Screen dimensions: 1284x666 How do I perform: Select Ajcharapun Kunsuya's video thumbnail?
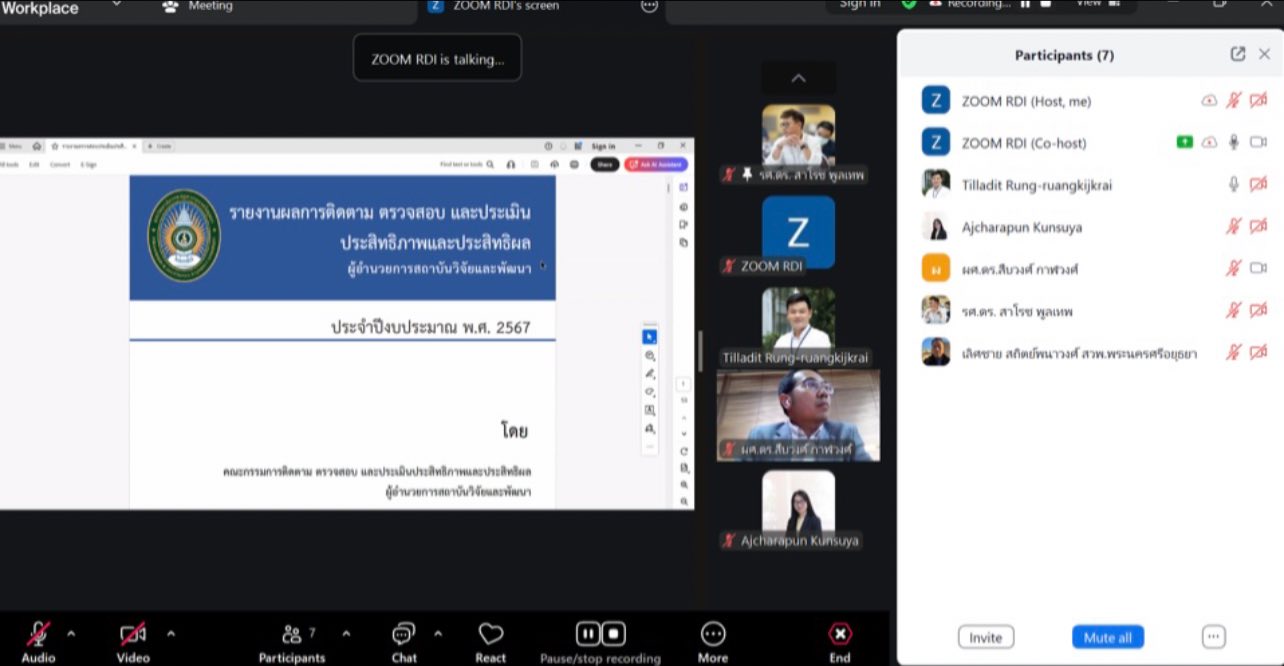(x=798, y=503)
